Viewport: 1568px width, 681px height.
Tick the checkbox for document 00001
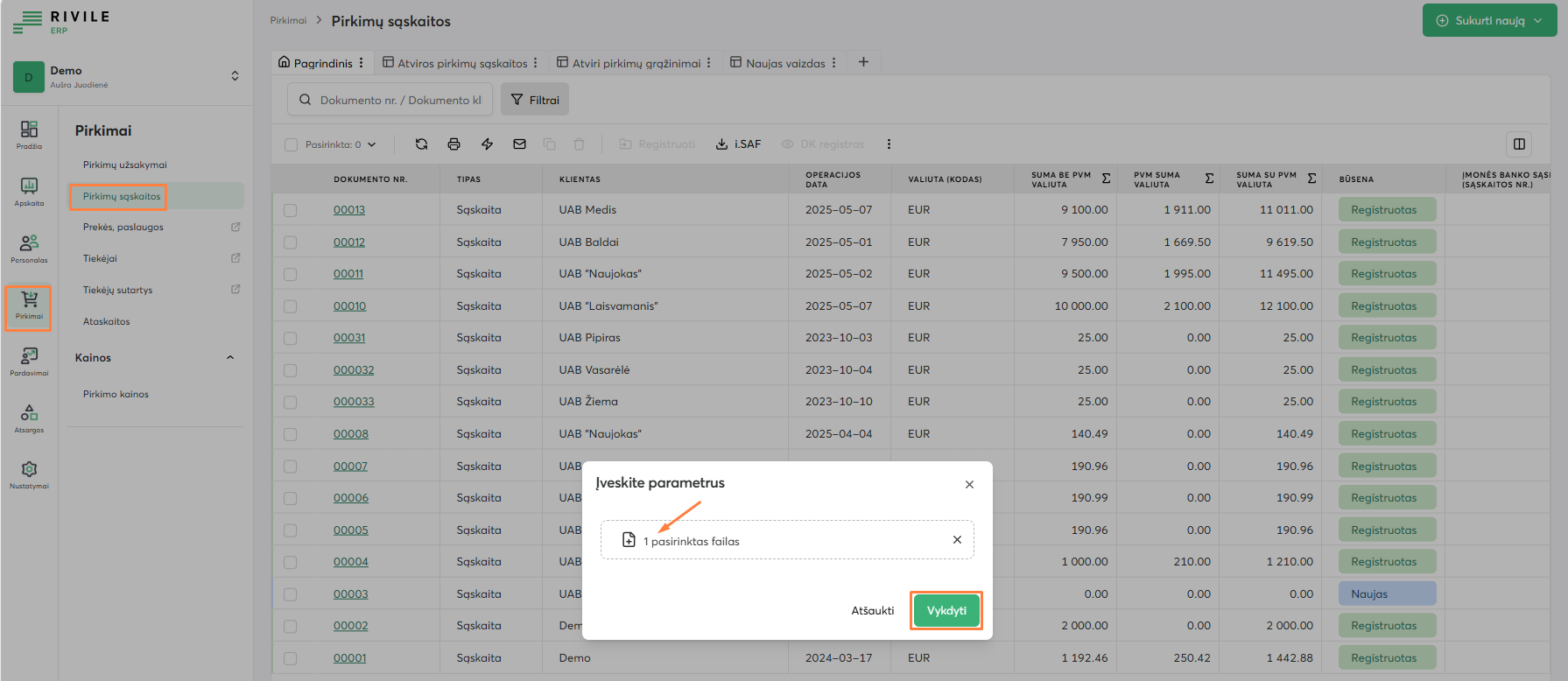(x=291, y=658)
